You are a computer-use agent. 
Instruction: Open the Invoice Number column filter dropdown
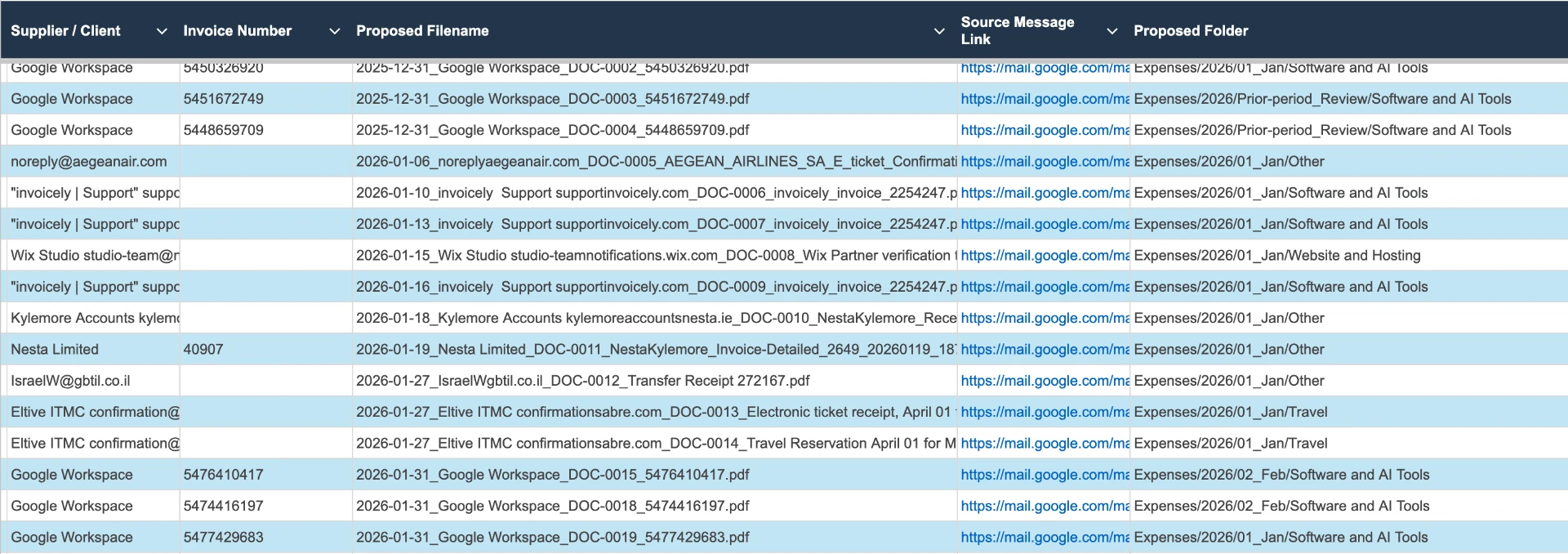point(334,31)
